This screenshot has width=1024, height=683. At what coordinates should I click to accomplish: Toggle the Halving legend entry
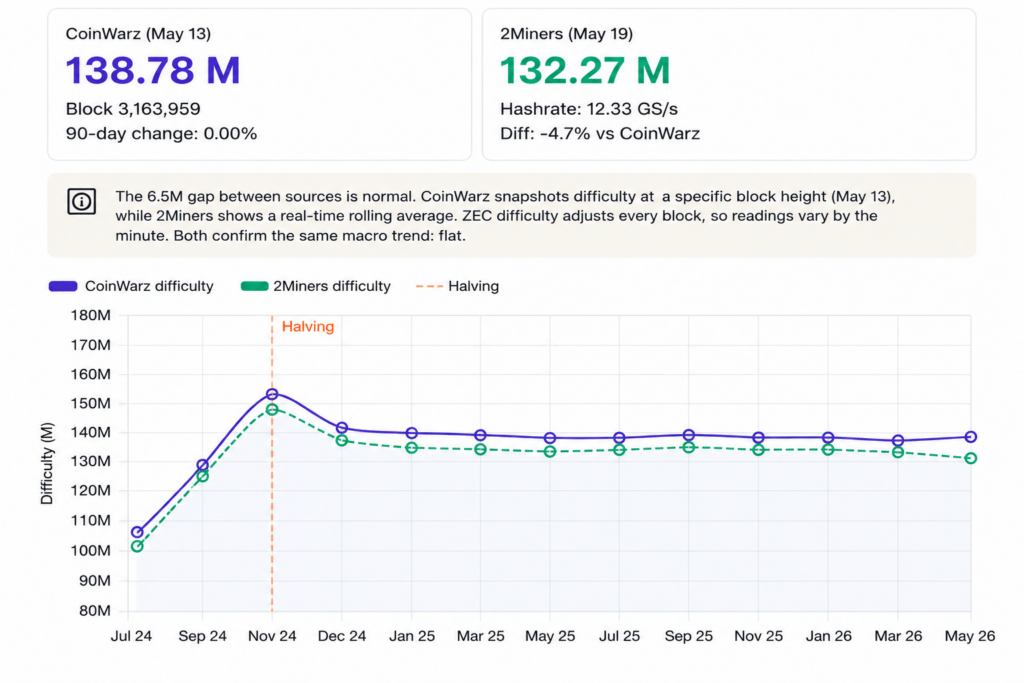point(458,286)
